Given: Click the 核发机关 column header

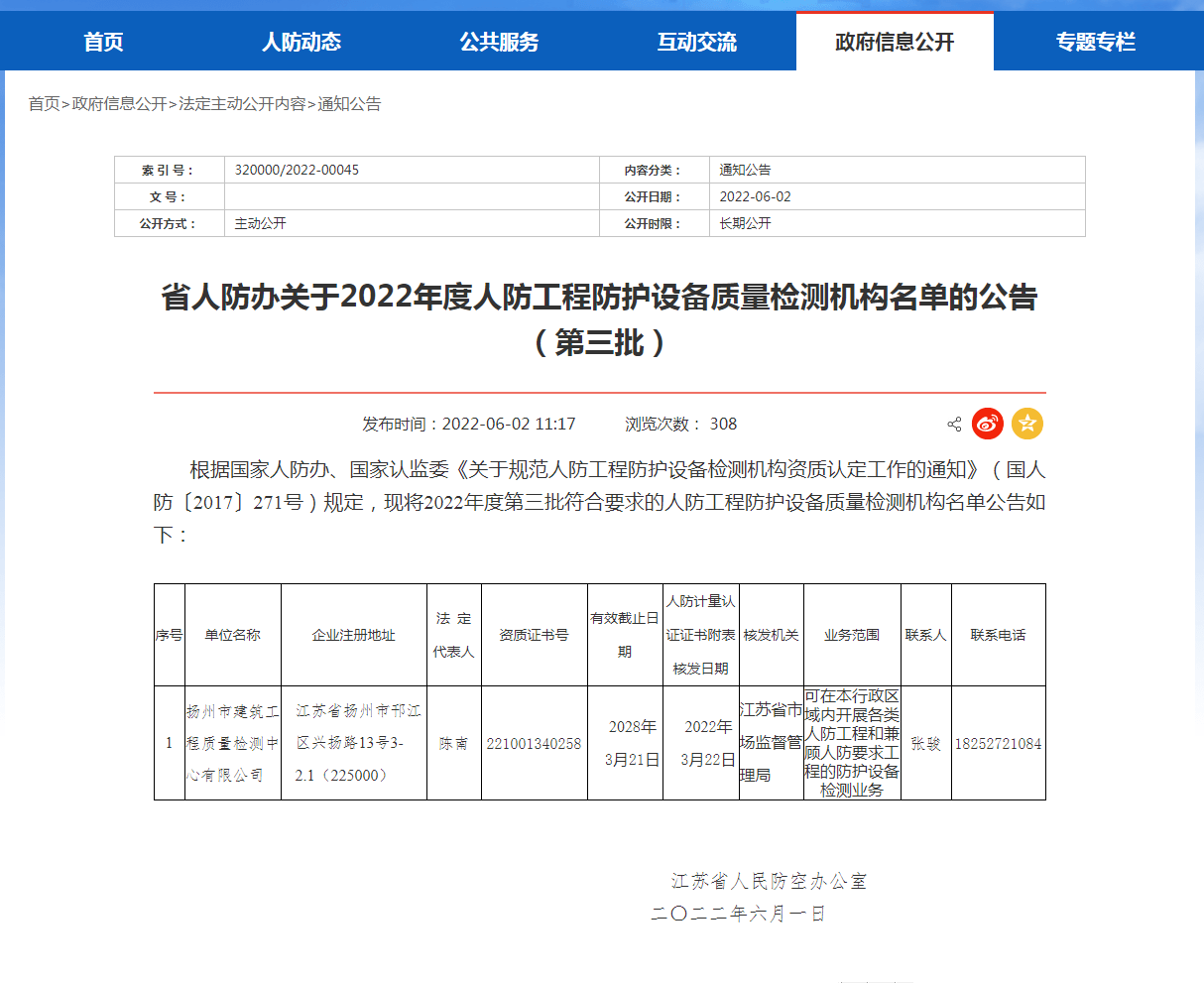Looking at the screenshot, I should click(x=772, y=635).
